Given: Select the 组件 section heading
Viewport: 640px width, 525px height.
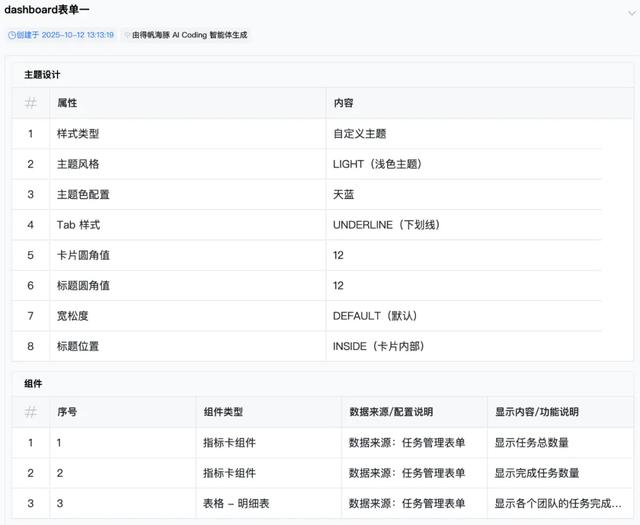Looking at the screenshot, I should click(x=33, y=383).
